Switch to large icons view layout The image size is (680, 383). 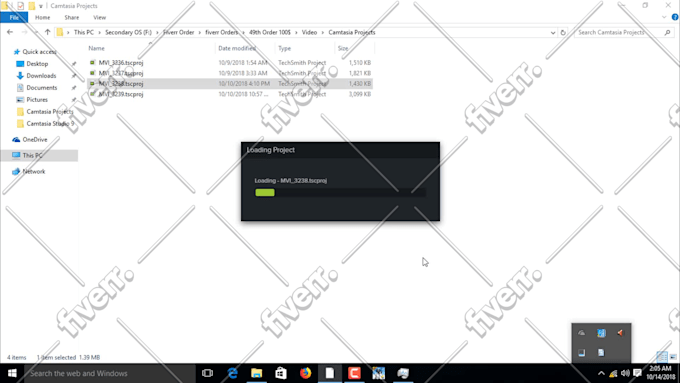pos(673,357)
